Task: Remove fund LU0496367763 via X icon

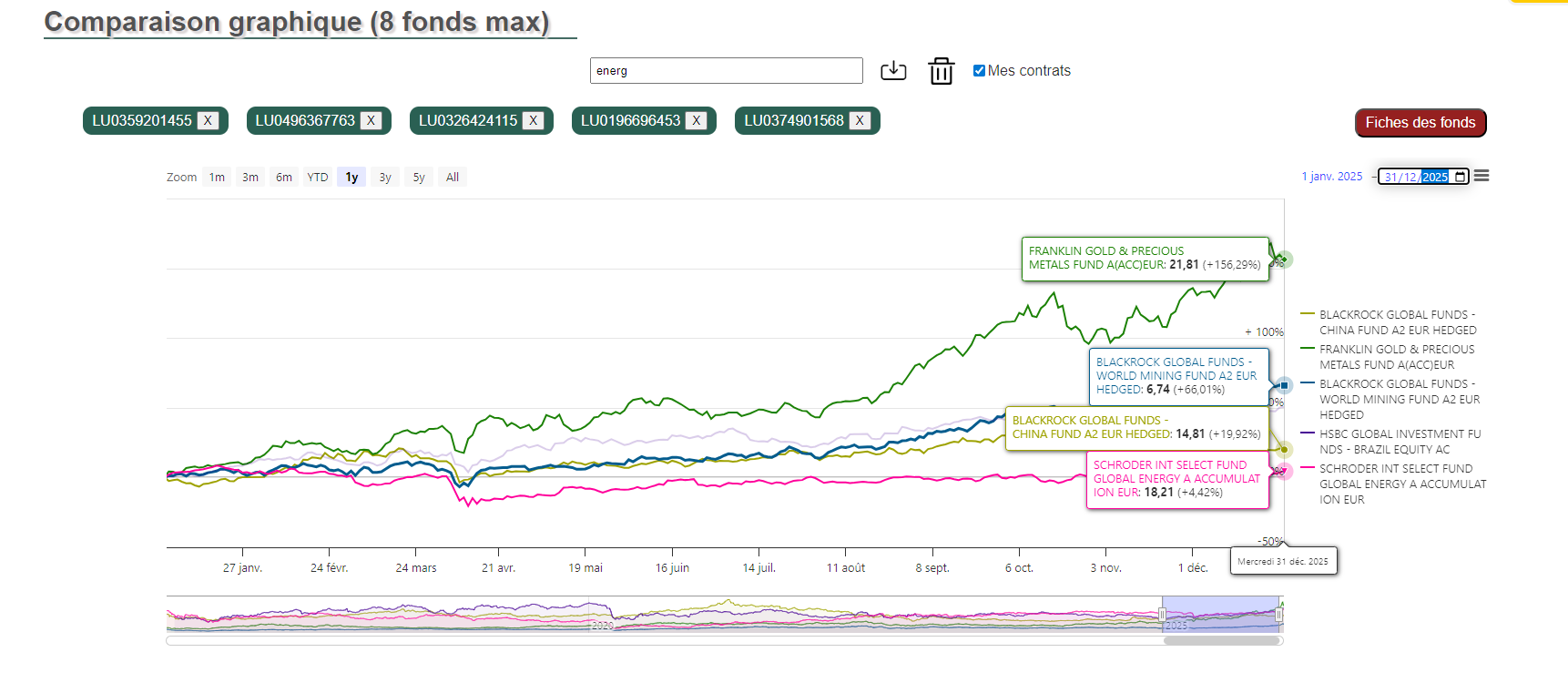Action: click(x=371, y=121)
